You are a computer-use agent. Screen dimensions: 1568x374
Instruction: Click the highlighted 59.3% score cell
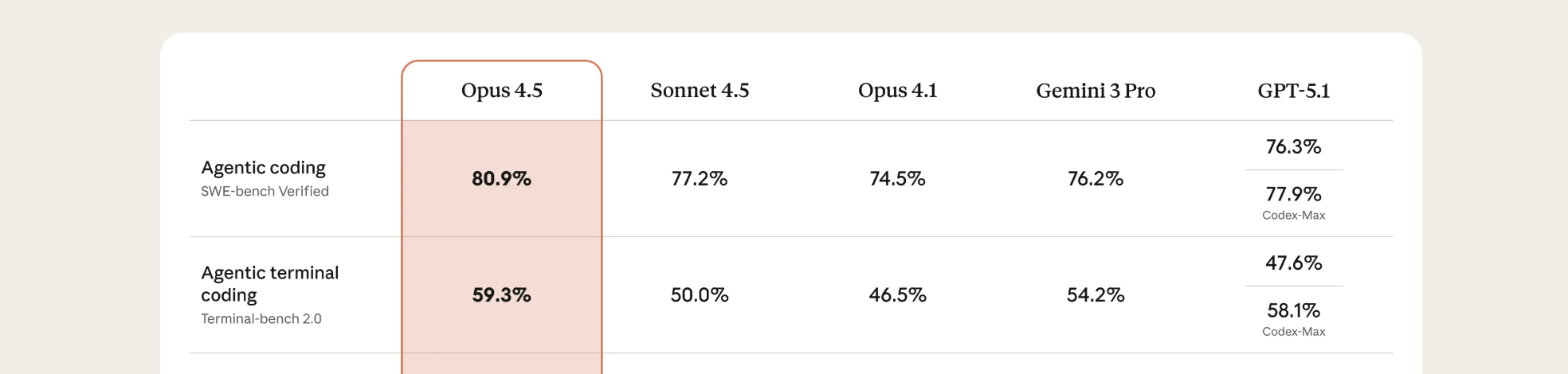coord(501,295)
